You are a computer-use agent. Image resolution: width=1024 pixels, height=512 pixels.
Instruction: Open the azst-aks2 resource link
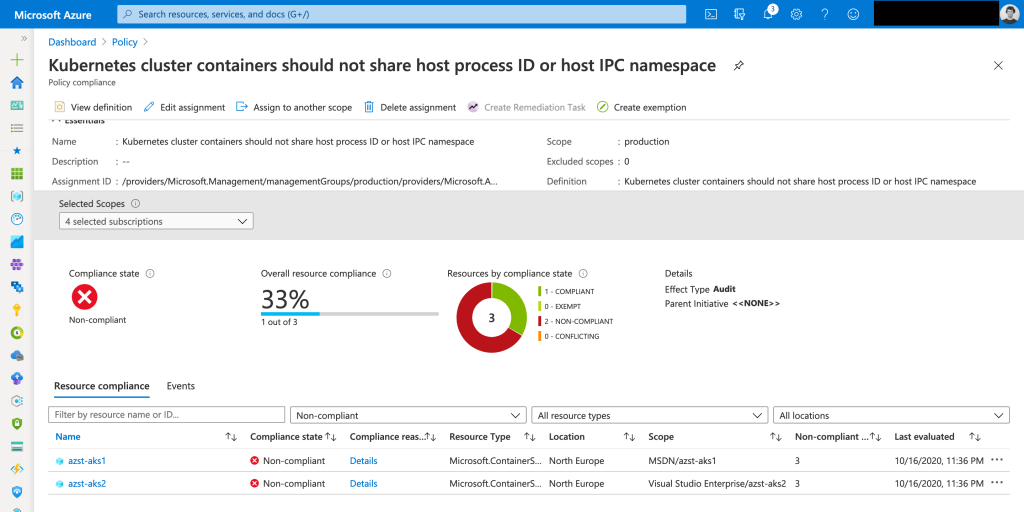coord(87,483)
